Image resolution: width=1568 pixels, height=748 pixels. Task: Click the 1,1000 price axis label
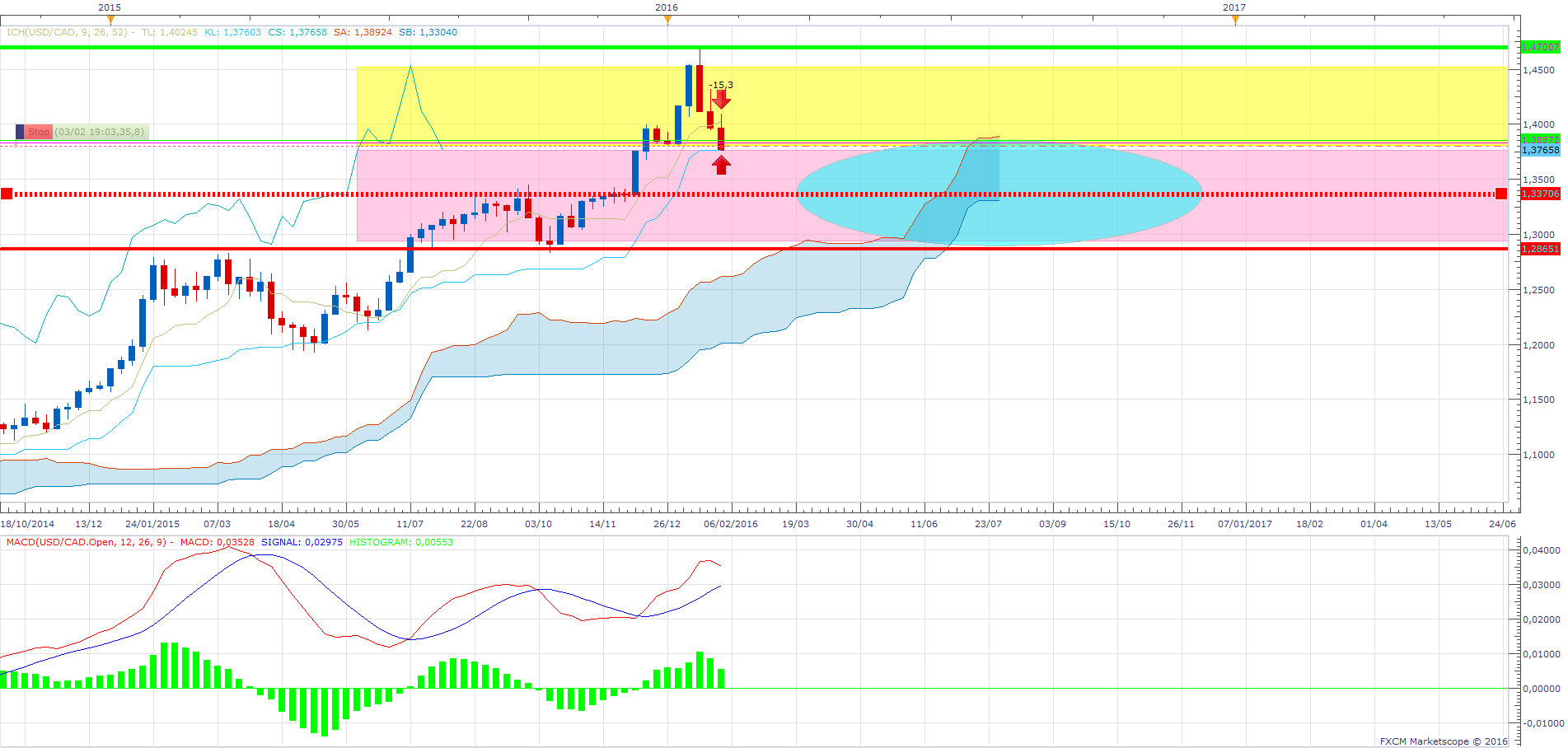click(x=1539, y=455)
